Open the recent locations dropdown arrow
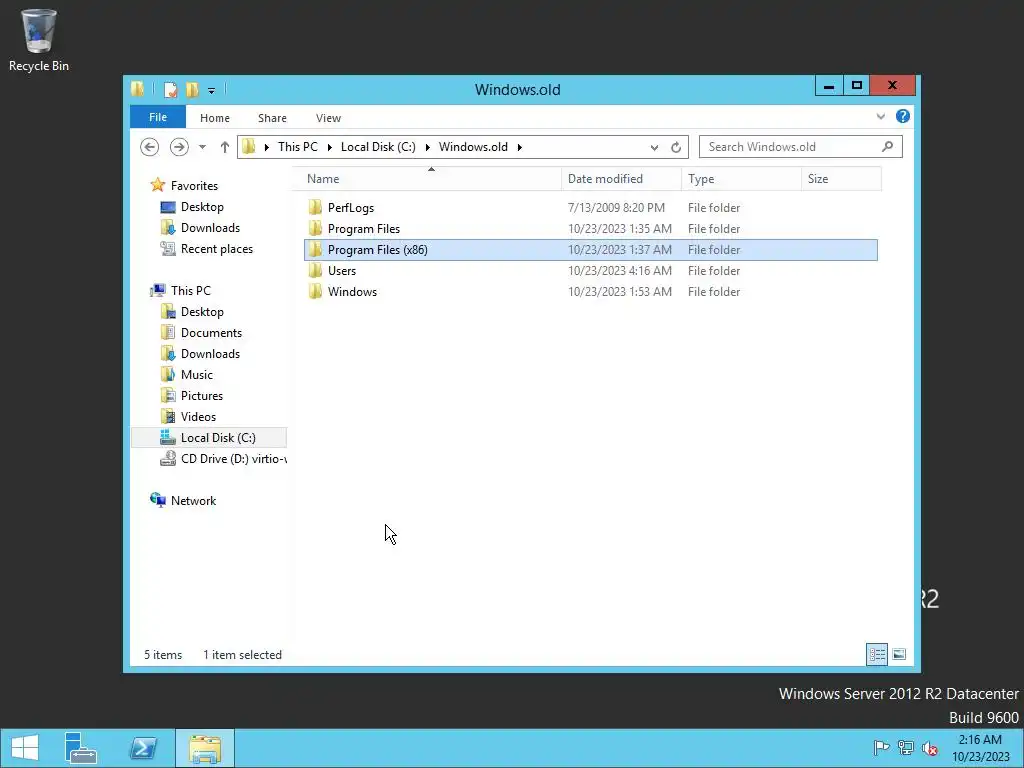The width and height of the screenshot is (1024, 768). 202,147
